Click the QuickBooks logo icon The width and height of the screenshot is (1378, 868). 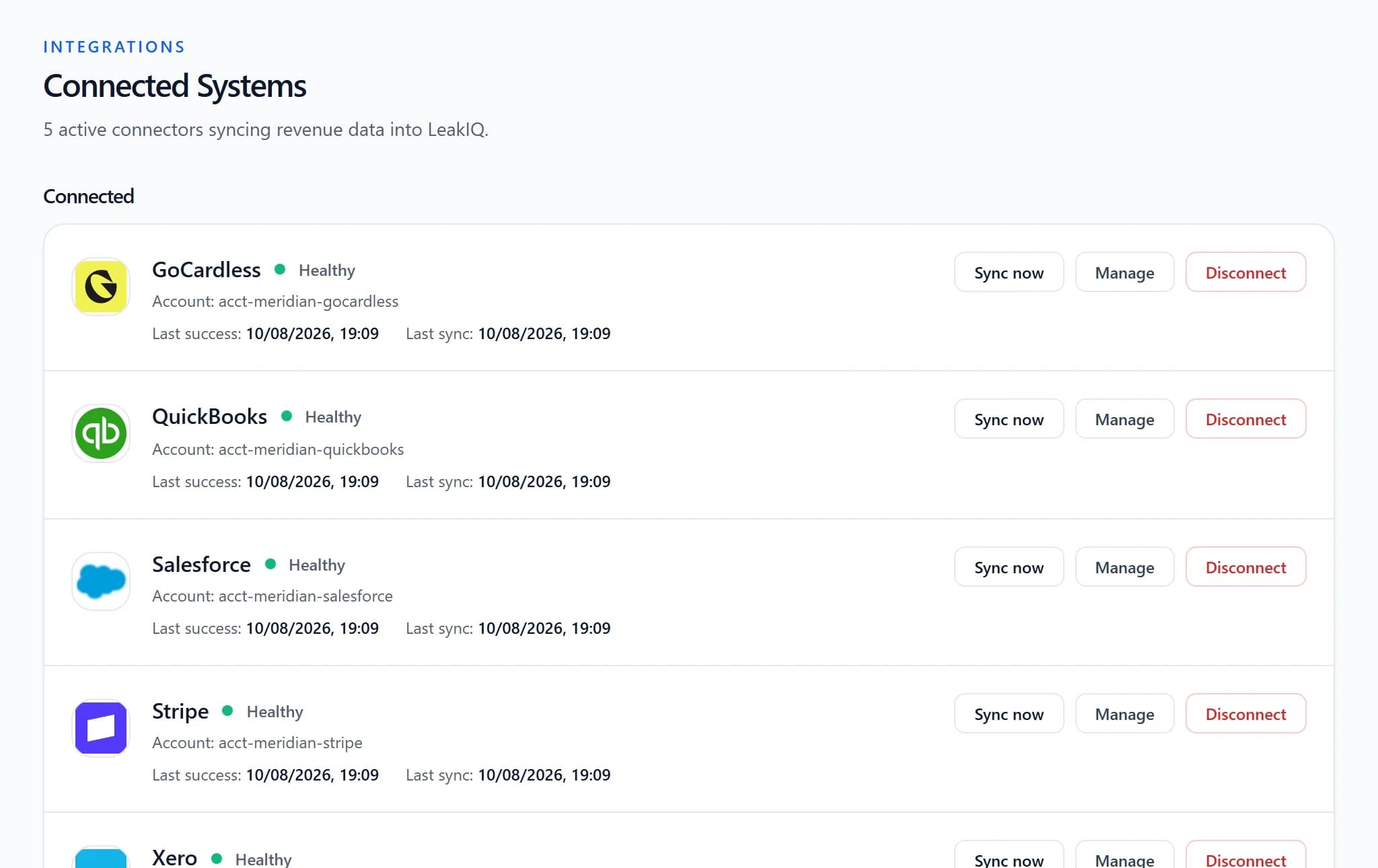(x=101, y=433)
